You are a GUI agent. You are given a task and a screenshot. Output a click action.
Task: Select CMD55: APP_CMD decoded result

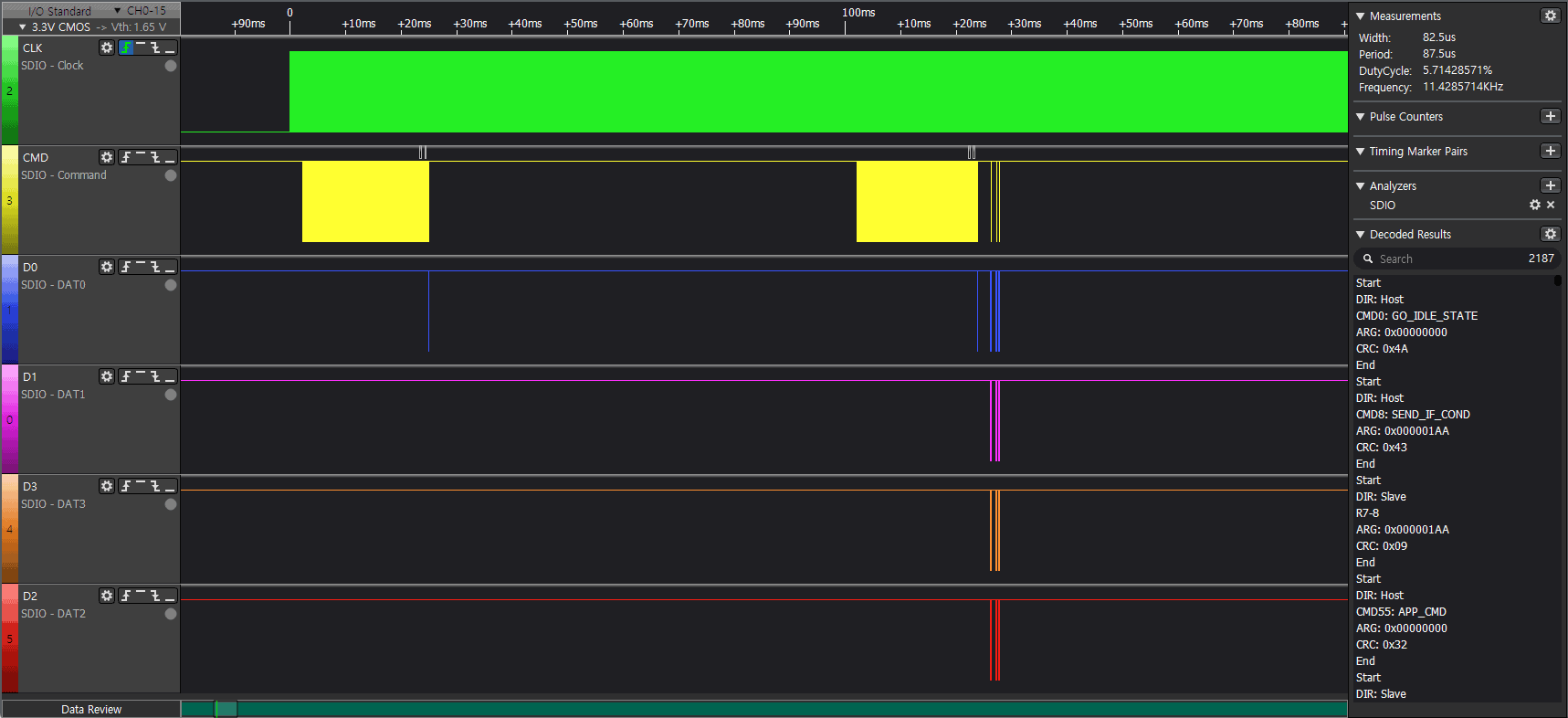tap(1401, 612)
